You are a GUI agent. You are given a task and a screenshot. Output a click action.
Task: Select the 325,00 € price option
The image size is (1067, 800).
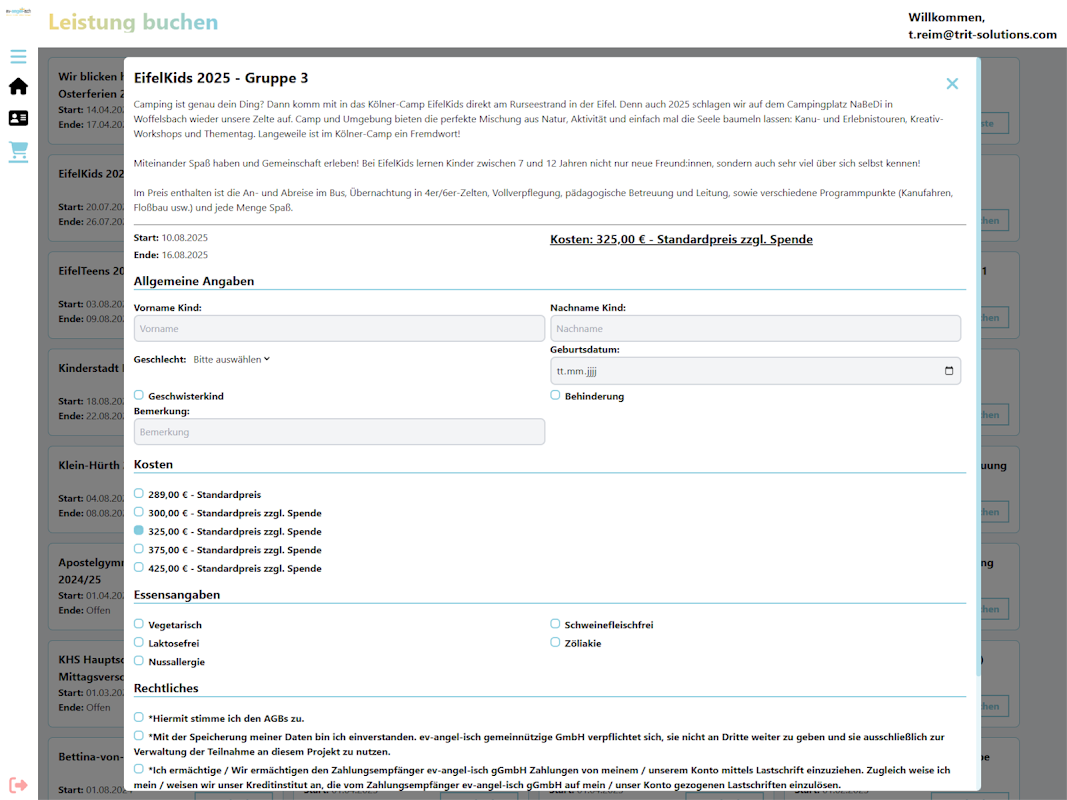coord(139,531)
